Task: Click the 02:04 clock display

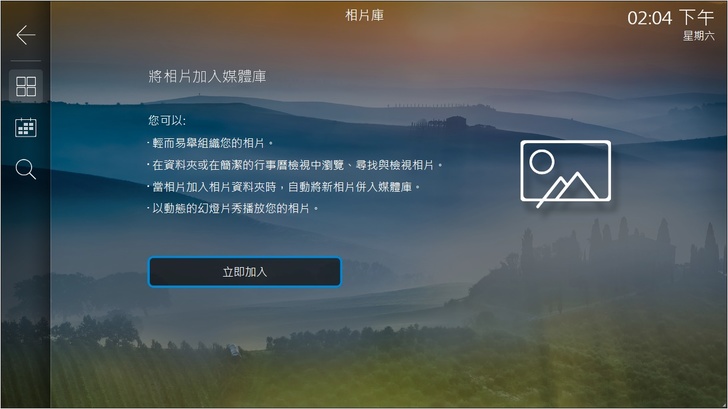Action: pyautogui.click(x=650, y=18)
